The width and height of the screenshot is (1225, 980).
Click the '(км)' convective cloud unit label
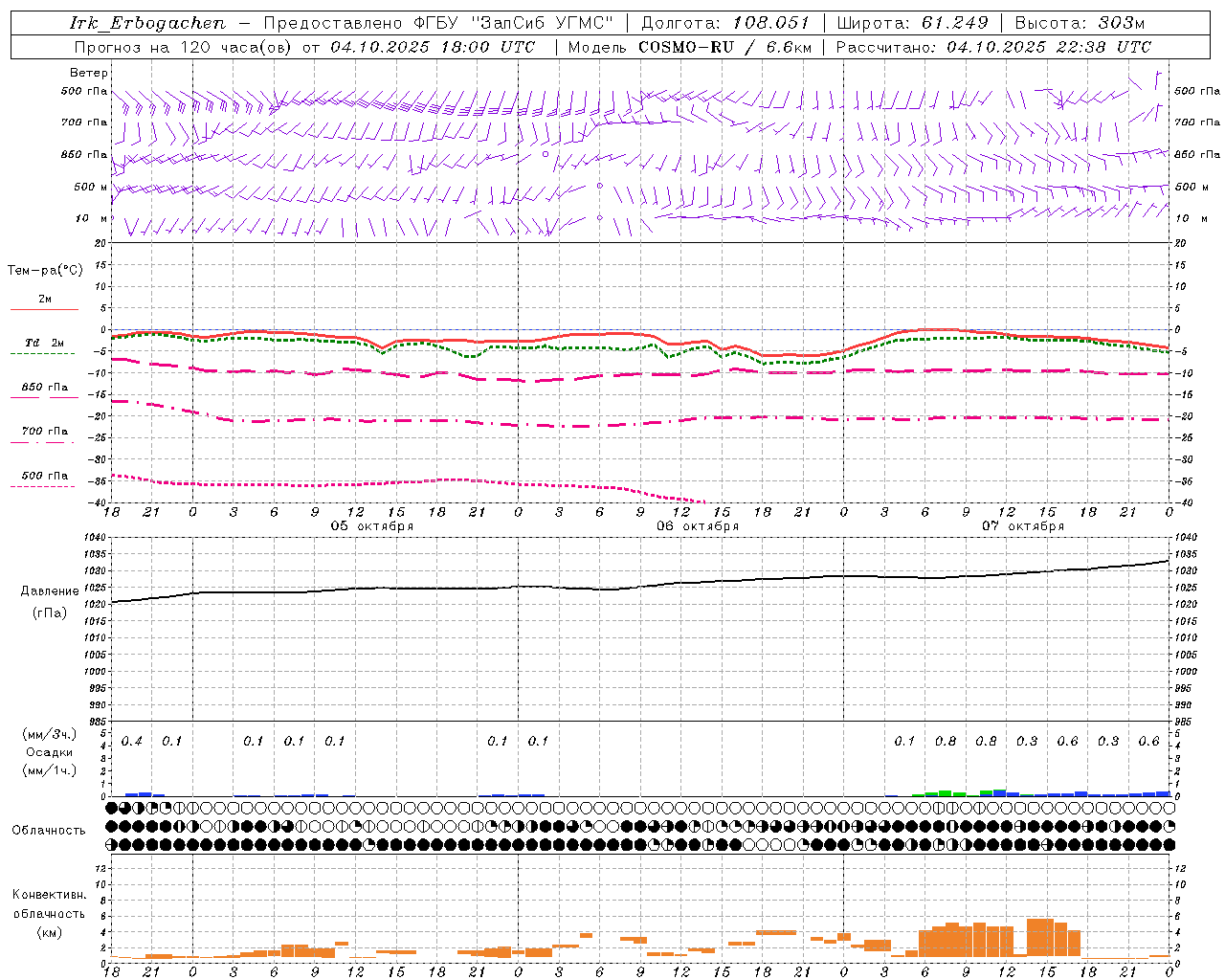click(49, 931)
